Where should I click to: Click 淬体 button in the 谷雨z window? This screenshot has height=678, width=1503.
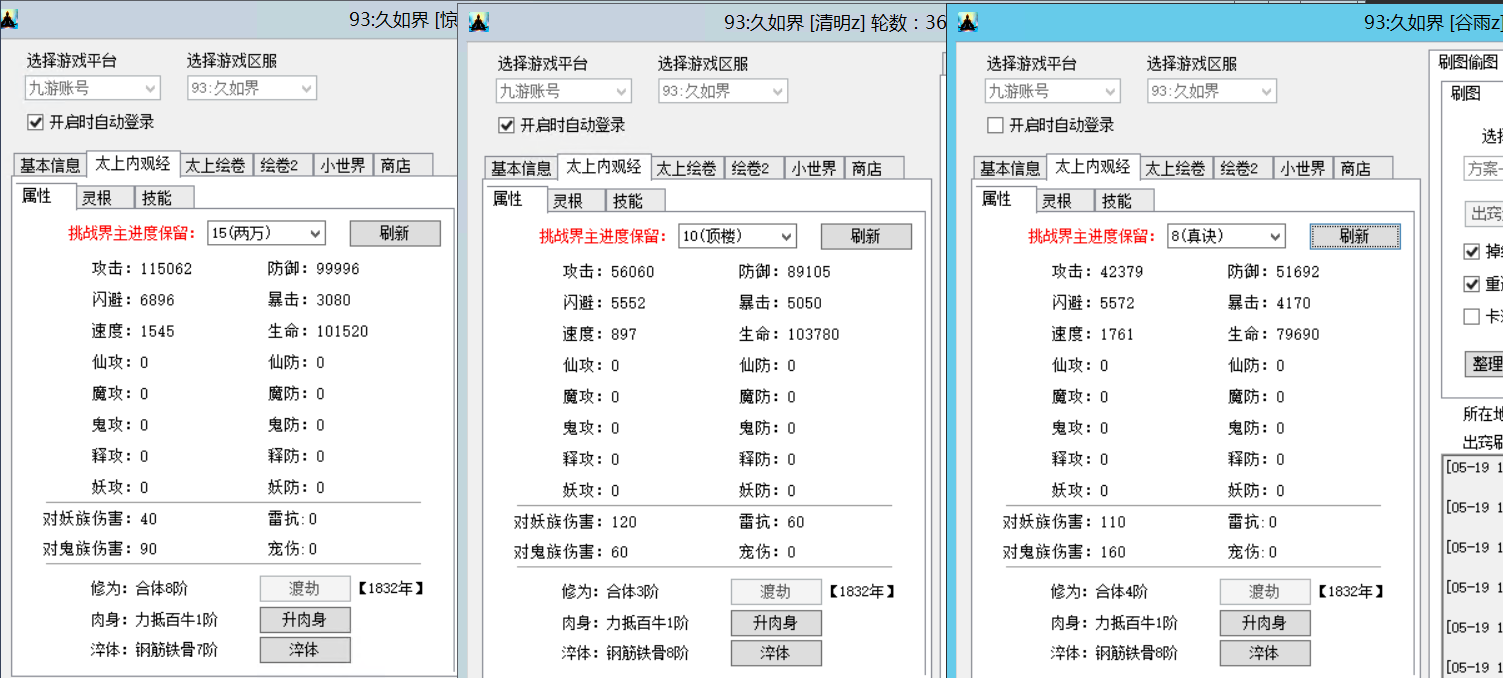[1265, 653]
